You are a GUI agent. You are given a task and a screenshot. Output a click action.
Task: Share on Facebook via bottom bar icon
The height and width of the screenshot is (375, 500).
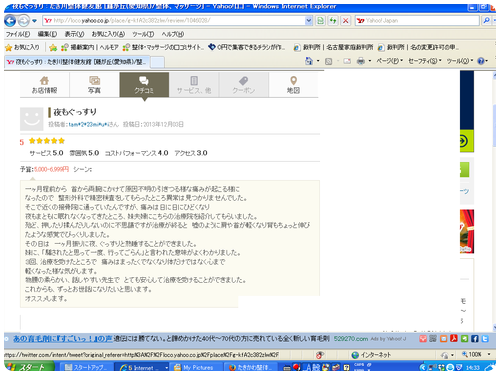[x=475, y=339]
